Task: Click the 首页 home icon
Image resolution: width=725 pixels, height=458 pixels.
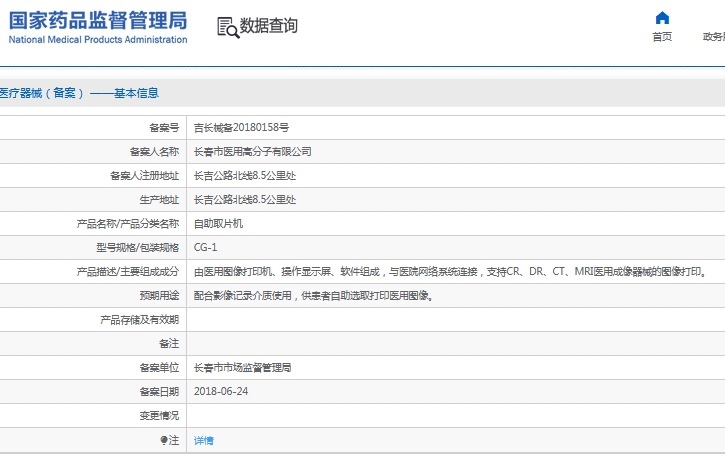Action: 662,18
